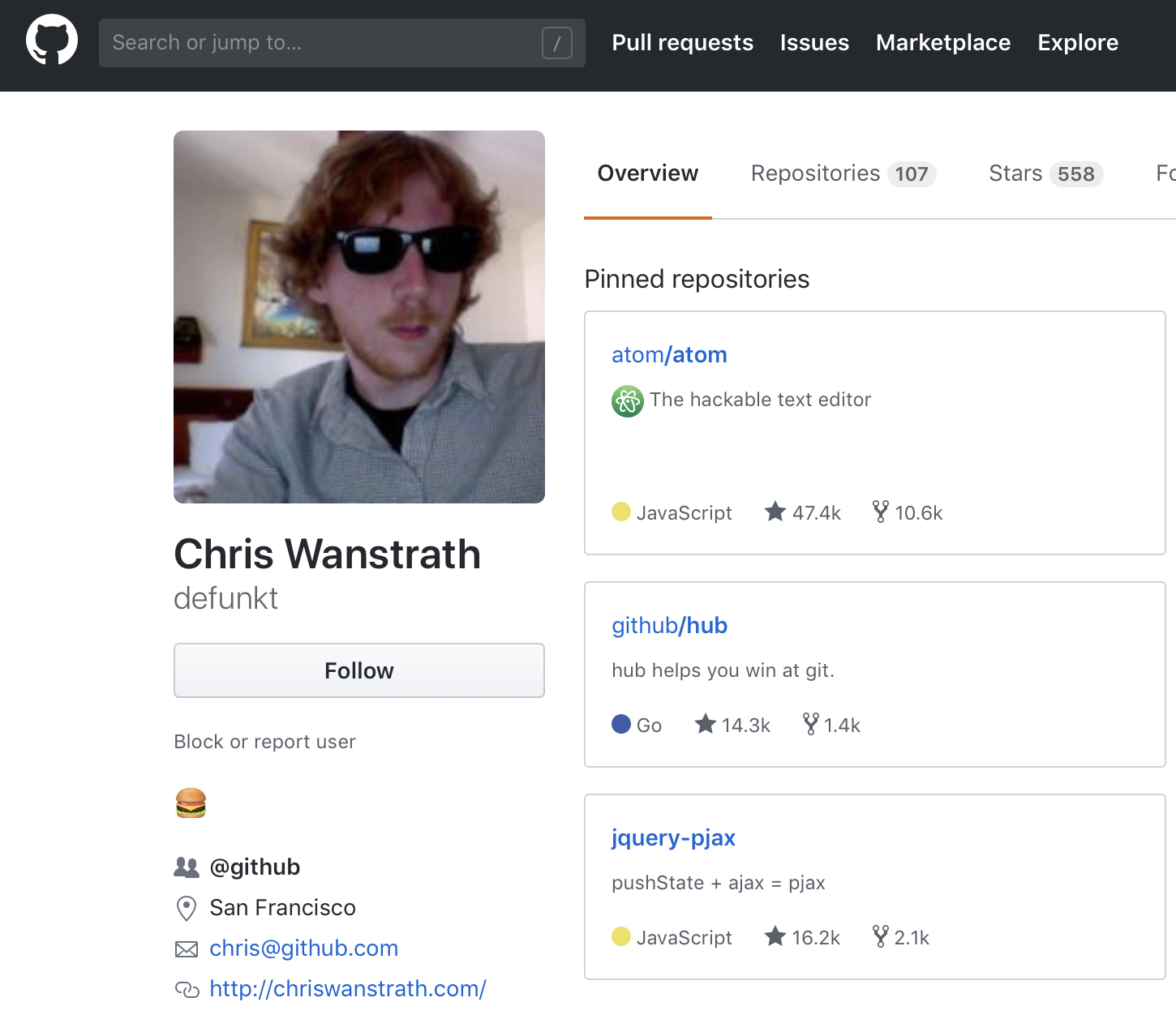Select the Overview tab

pos(647,173)
